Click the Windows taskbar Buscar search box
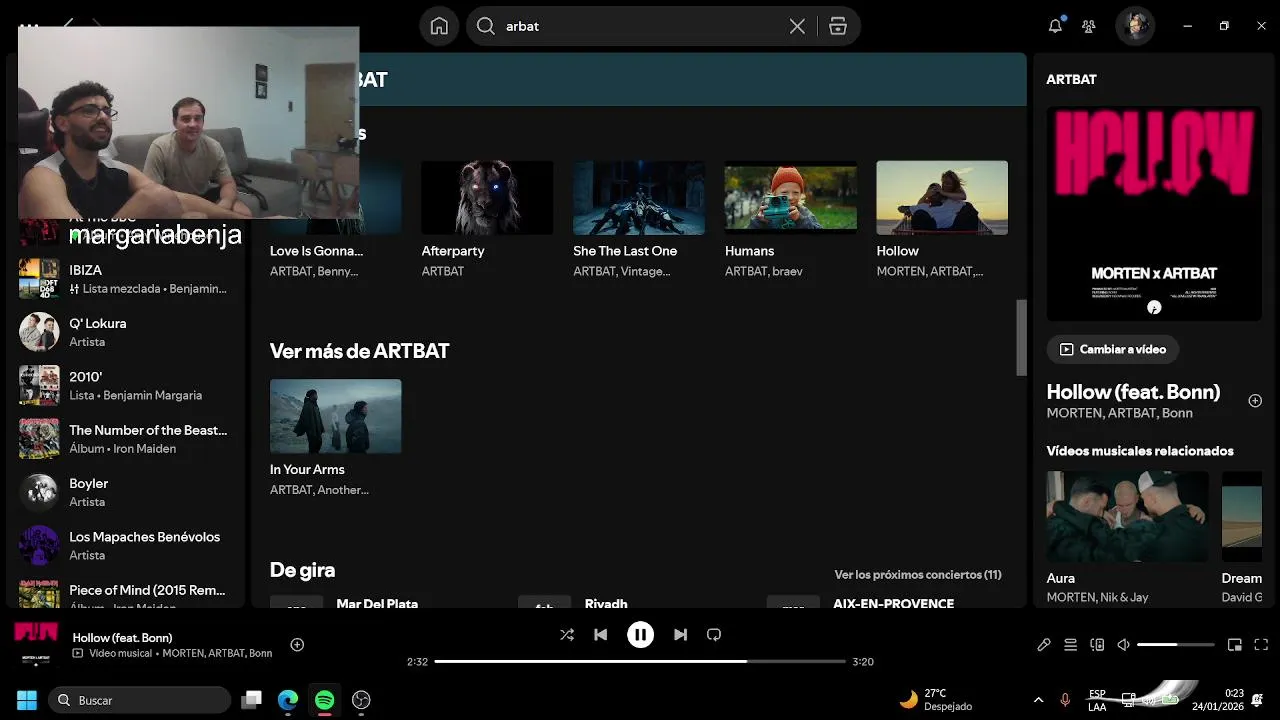Screen dimensions: 1280x720 pyautogui.click(x=139, y=700)
